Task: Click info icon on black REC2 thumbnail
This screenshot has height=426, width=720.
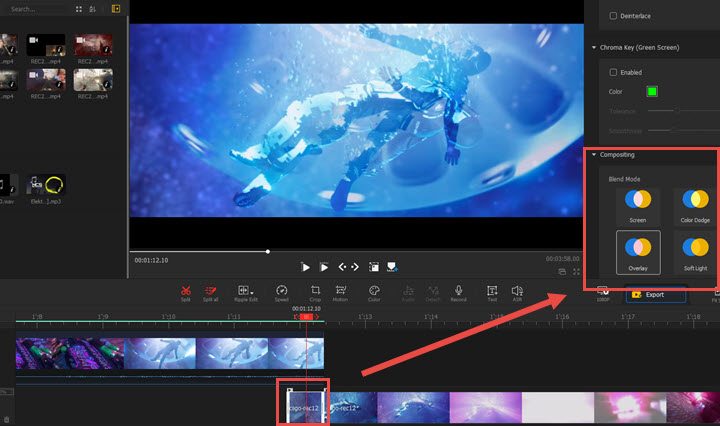Action: [x=59, y=50]
